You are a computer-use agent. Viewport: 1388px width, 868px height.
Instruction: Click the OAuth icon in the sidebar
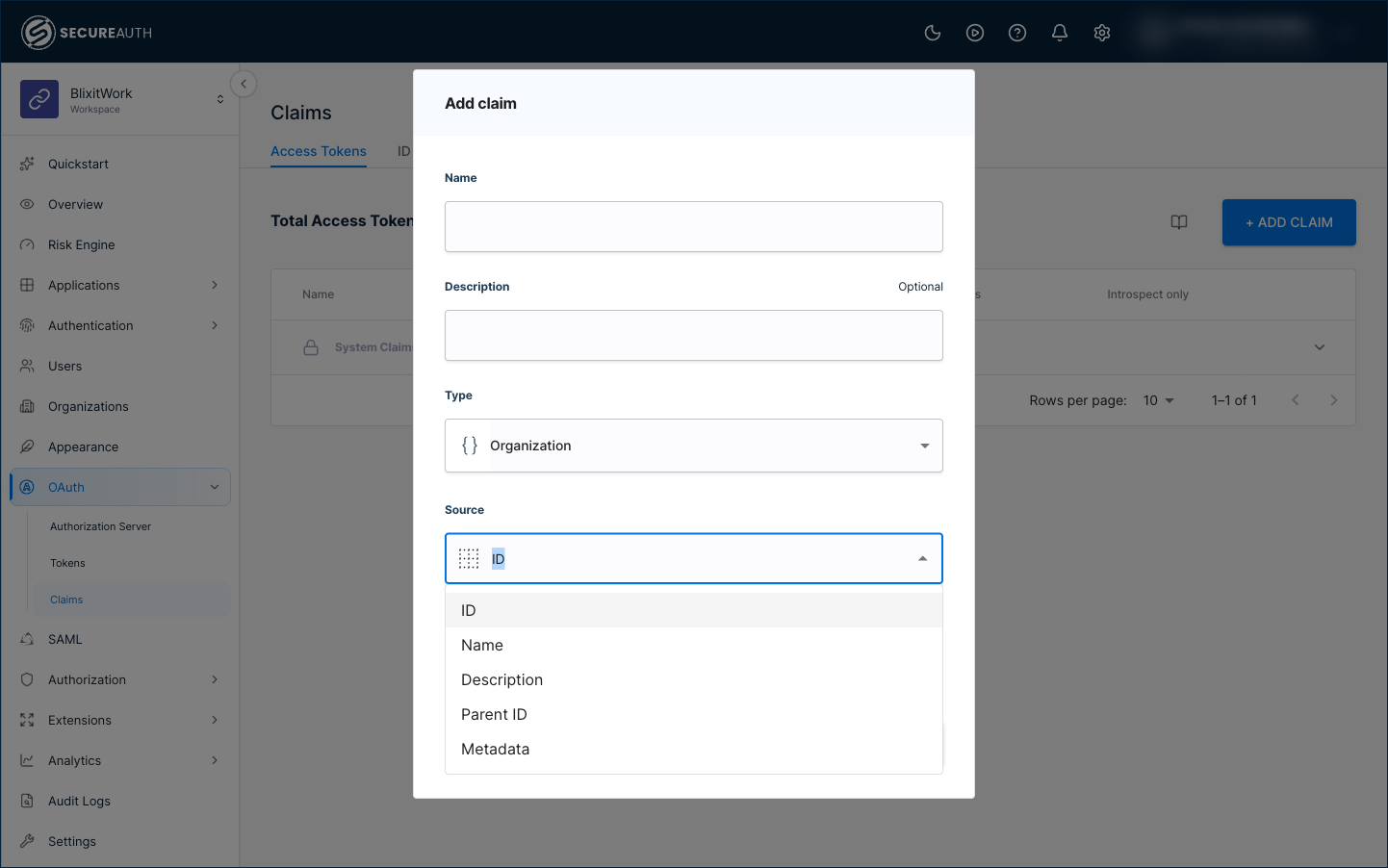pyautogui.click(x=27, y=487)
